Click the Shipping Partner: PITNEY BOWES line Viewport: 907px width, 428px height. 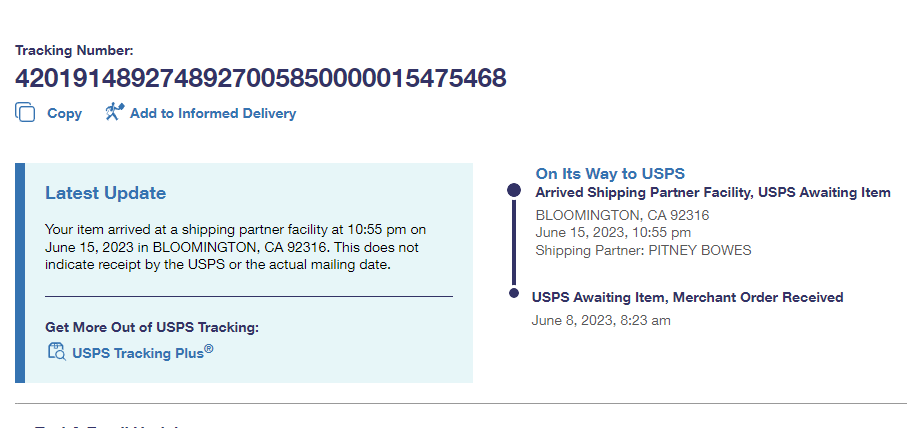pyautogui.click(x=643, y=250)
